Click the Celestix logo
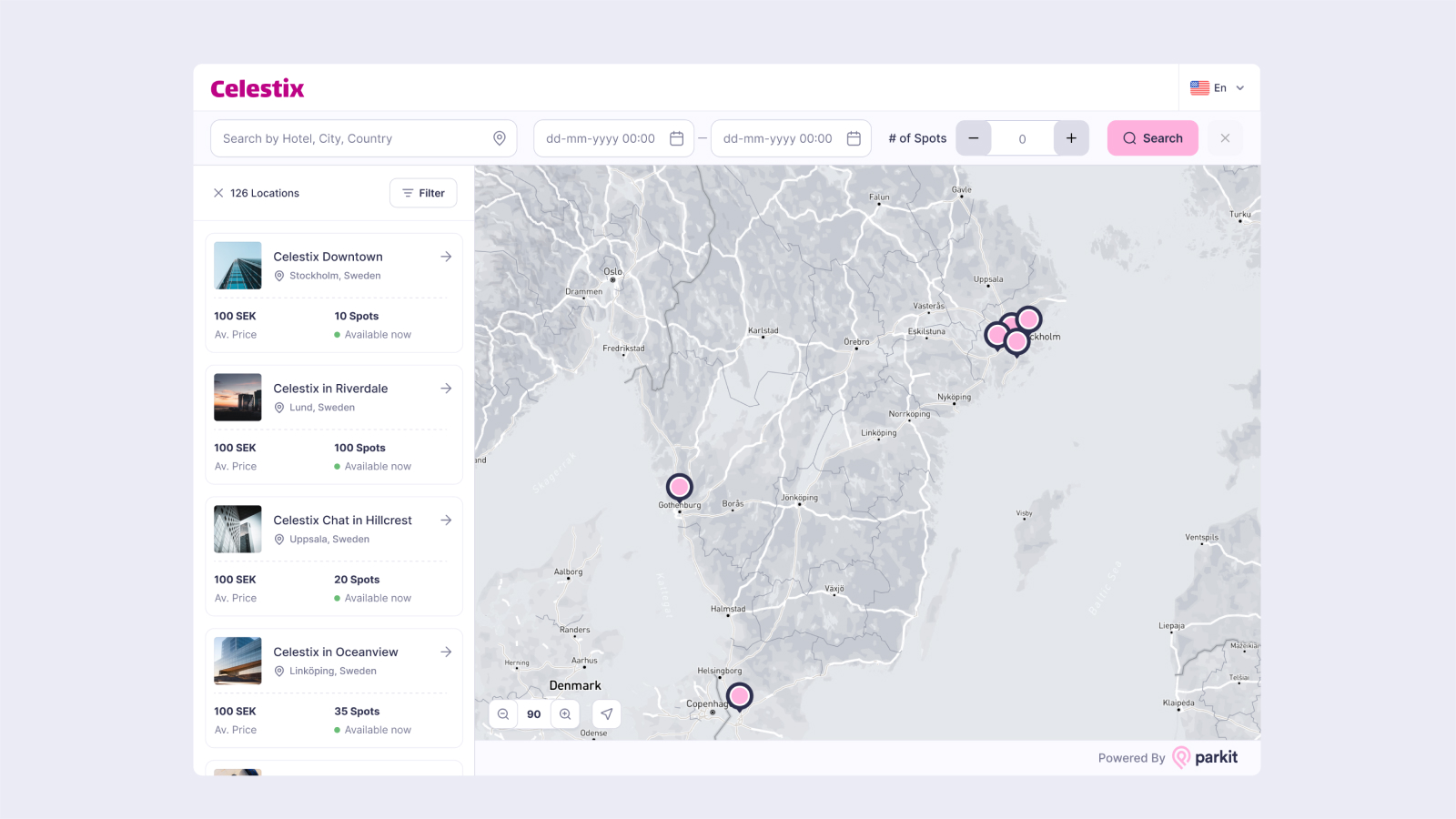 (x=258, y=88)
